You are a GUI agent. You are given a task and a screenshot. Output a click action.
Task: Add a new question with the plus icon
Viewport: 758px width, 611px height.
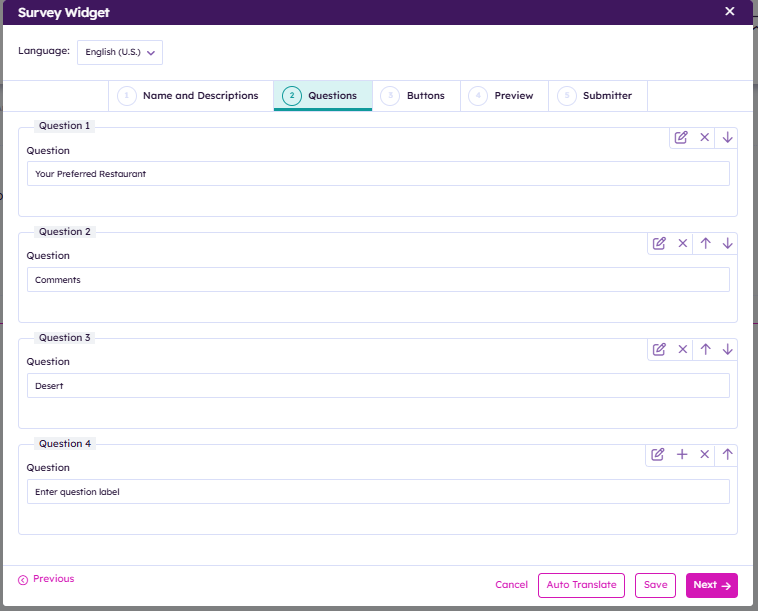(682, 454)
